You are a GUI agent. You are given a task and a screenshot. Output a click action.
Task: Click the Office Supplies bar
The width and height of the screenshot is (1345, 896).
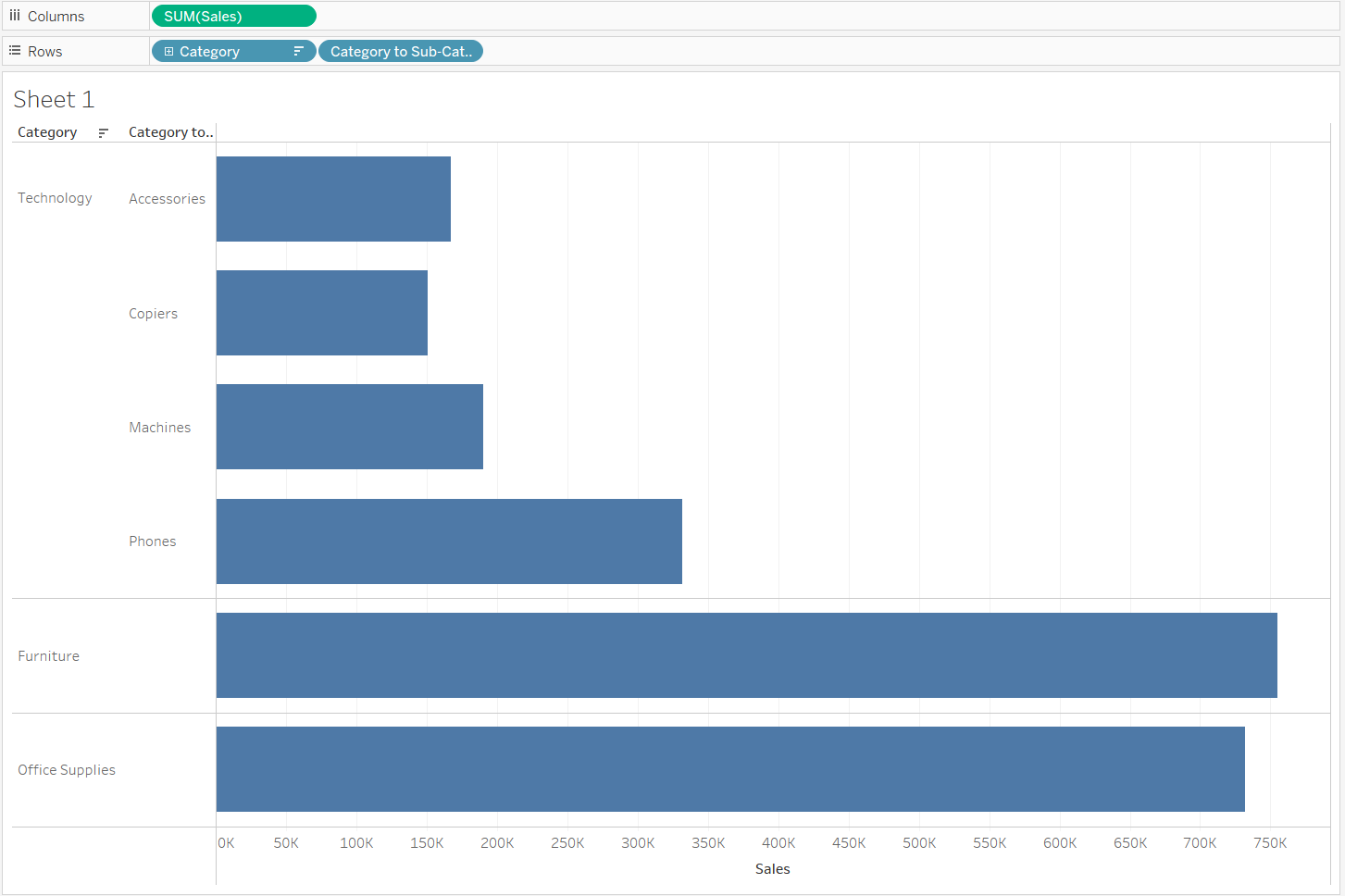[730, 769]
